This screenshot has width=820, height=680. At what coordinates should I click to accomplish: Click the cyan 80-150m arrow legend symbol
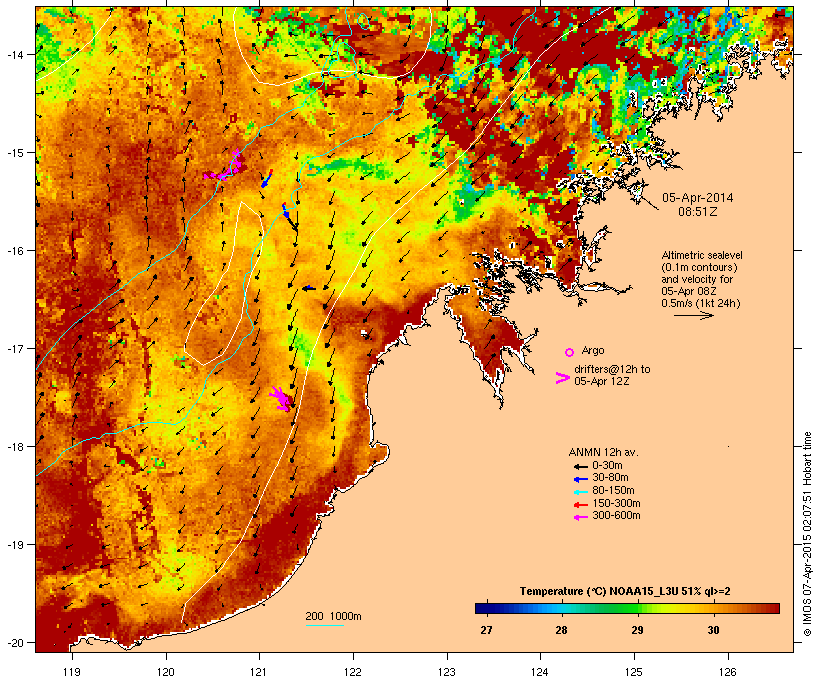[580, 492]
